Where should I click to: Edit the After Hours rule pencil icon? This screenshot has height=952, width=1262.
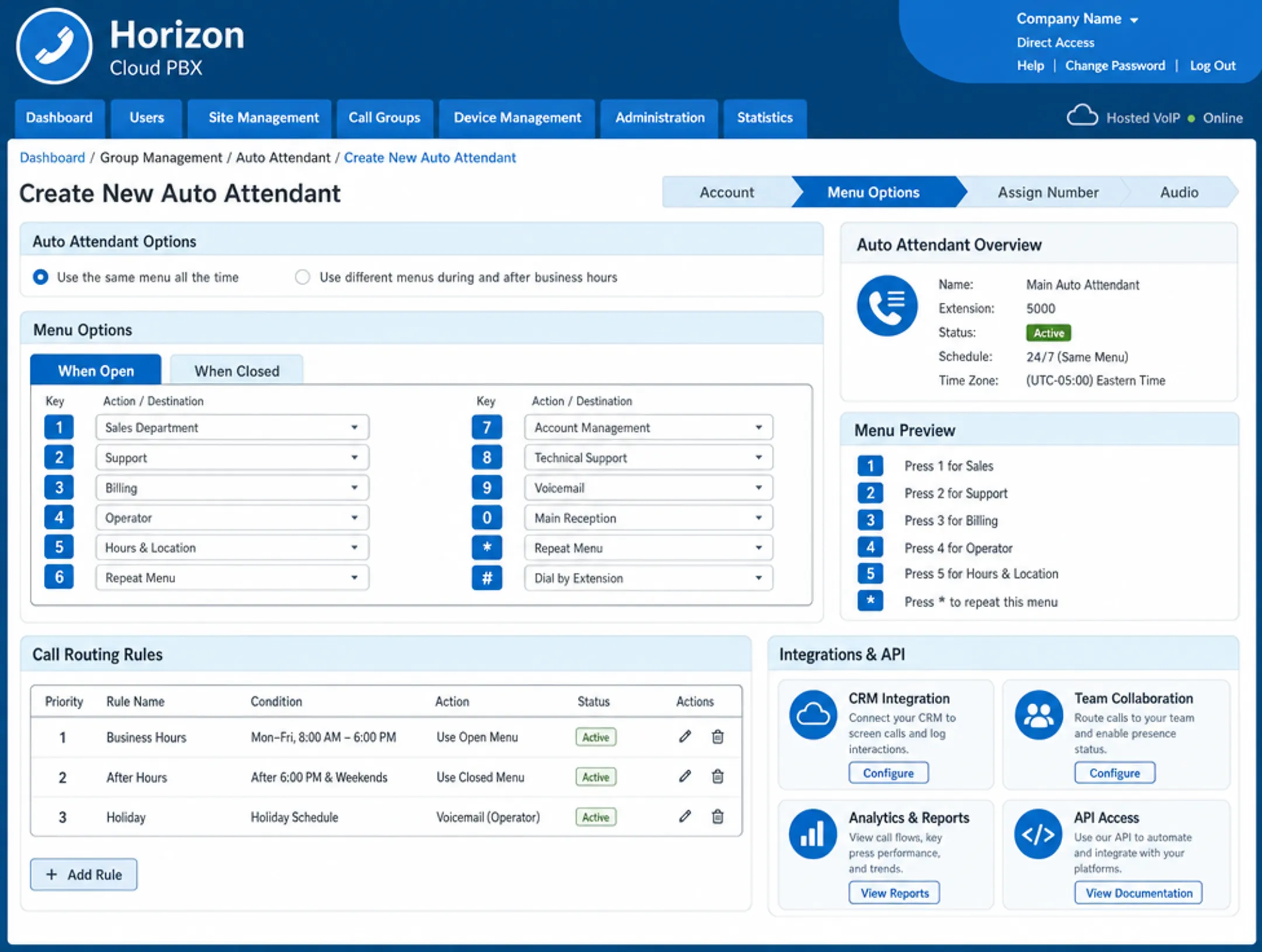[685, 776]
